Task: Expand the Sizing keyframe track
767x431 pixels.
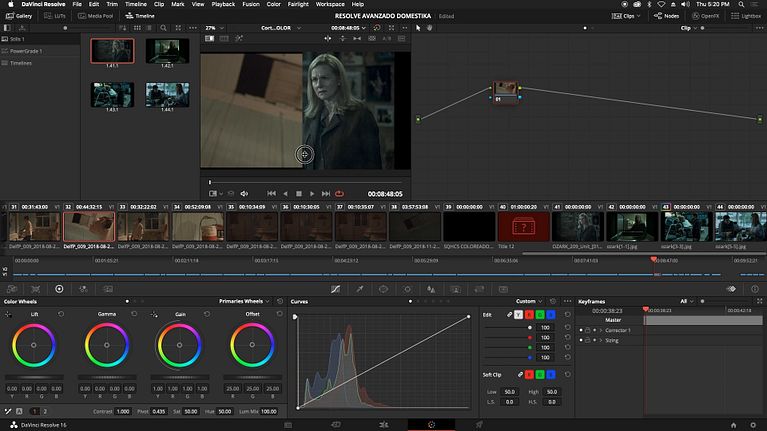Action: point(601,340)
